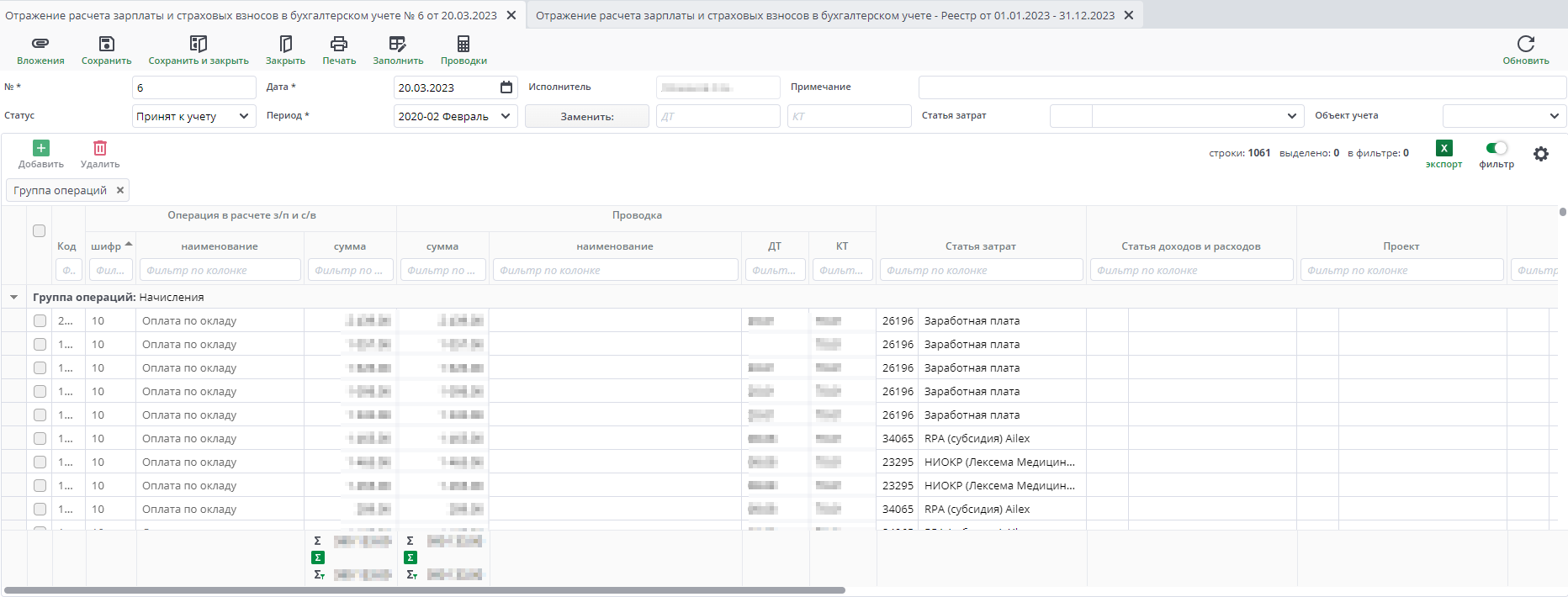Switch to the Реестр от 01.01.2023 tab
Viewport: 1568px width, 597px height.
[x=824, y=15]
